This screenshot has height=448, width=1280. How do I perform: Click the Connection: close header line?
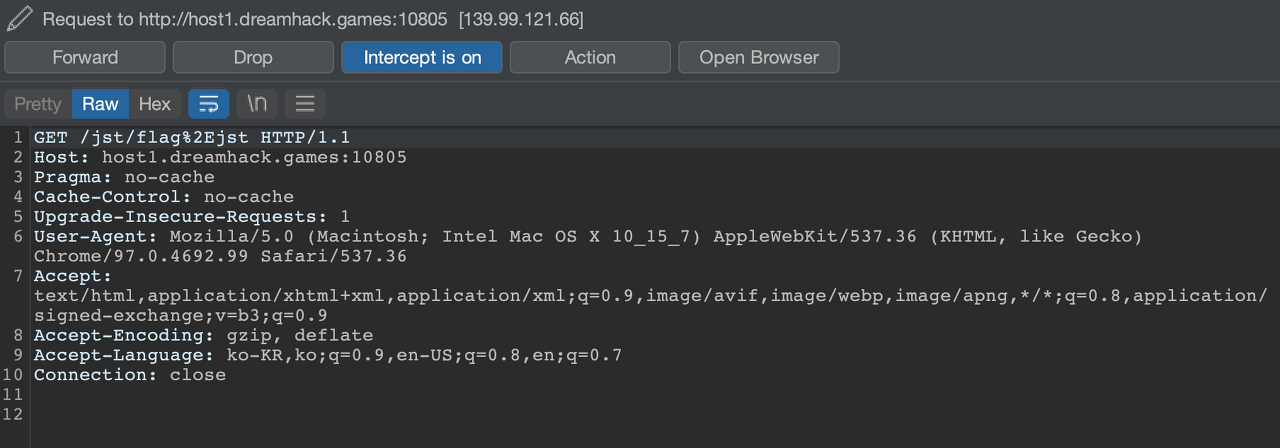click(130, 376)
